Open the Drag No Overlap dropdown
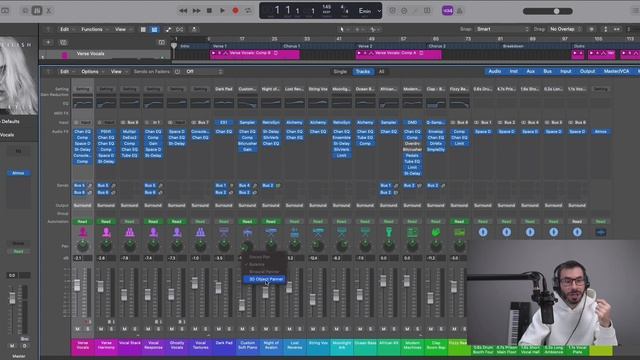 565,29
